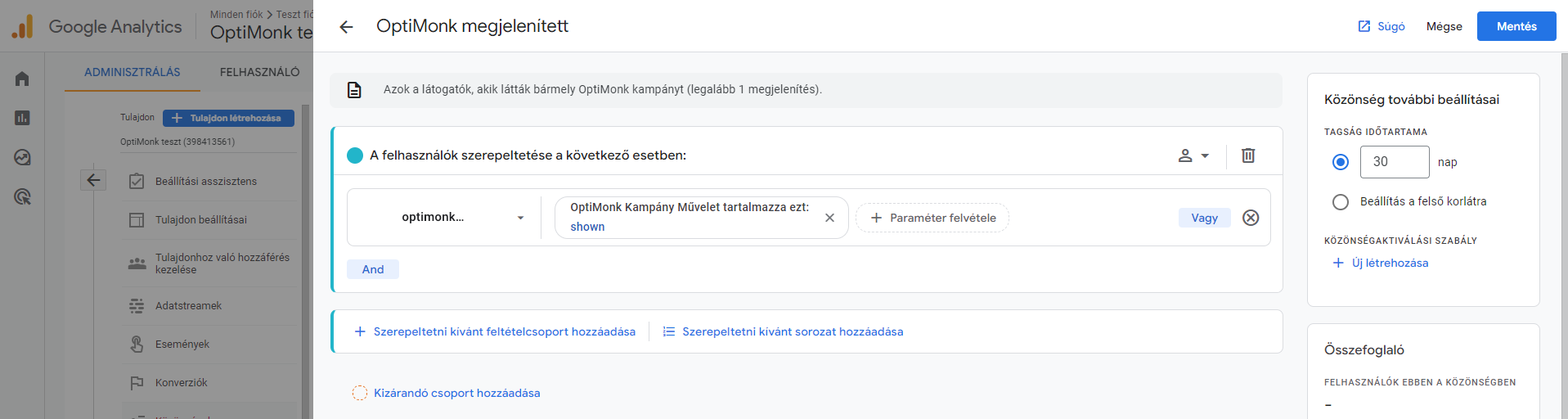Viewport: 1568px width, 419px height.
Task: Open Explore icon in left sidebar
Action: click(22, 157)
